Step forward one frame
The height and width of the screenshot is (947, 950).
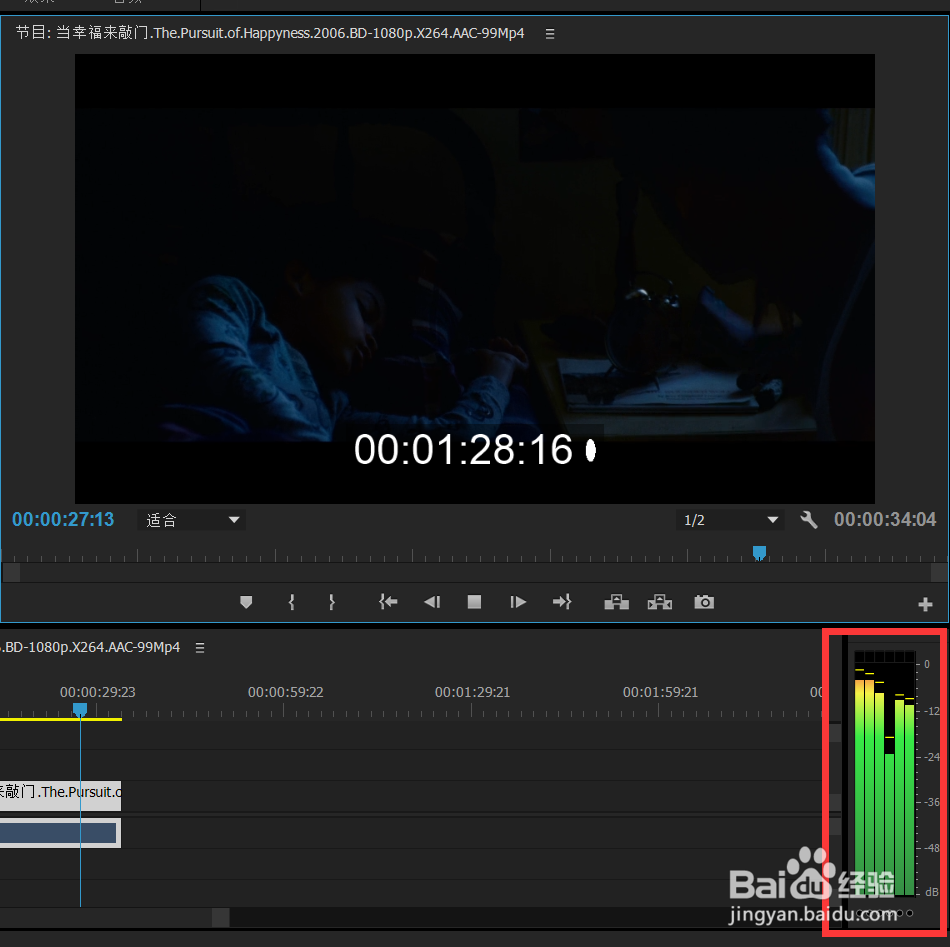coord(518,602)
